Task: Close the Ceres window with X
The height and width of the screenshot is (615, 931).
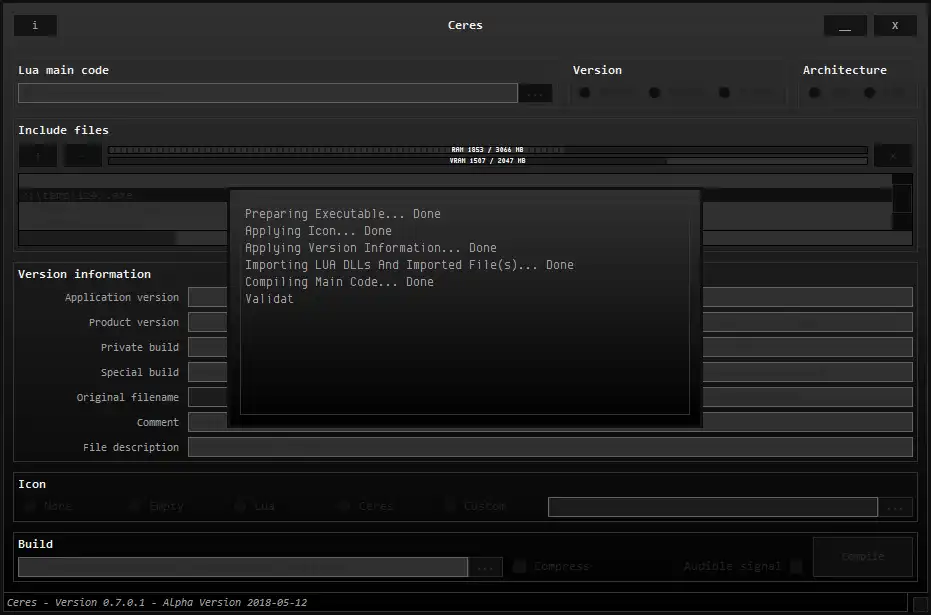Action: click(x=895, y=26)
